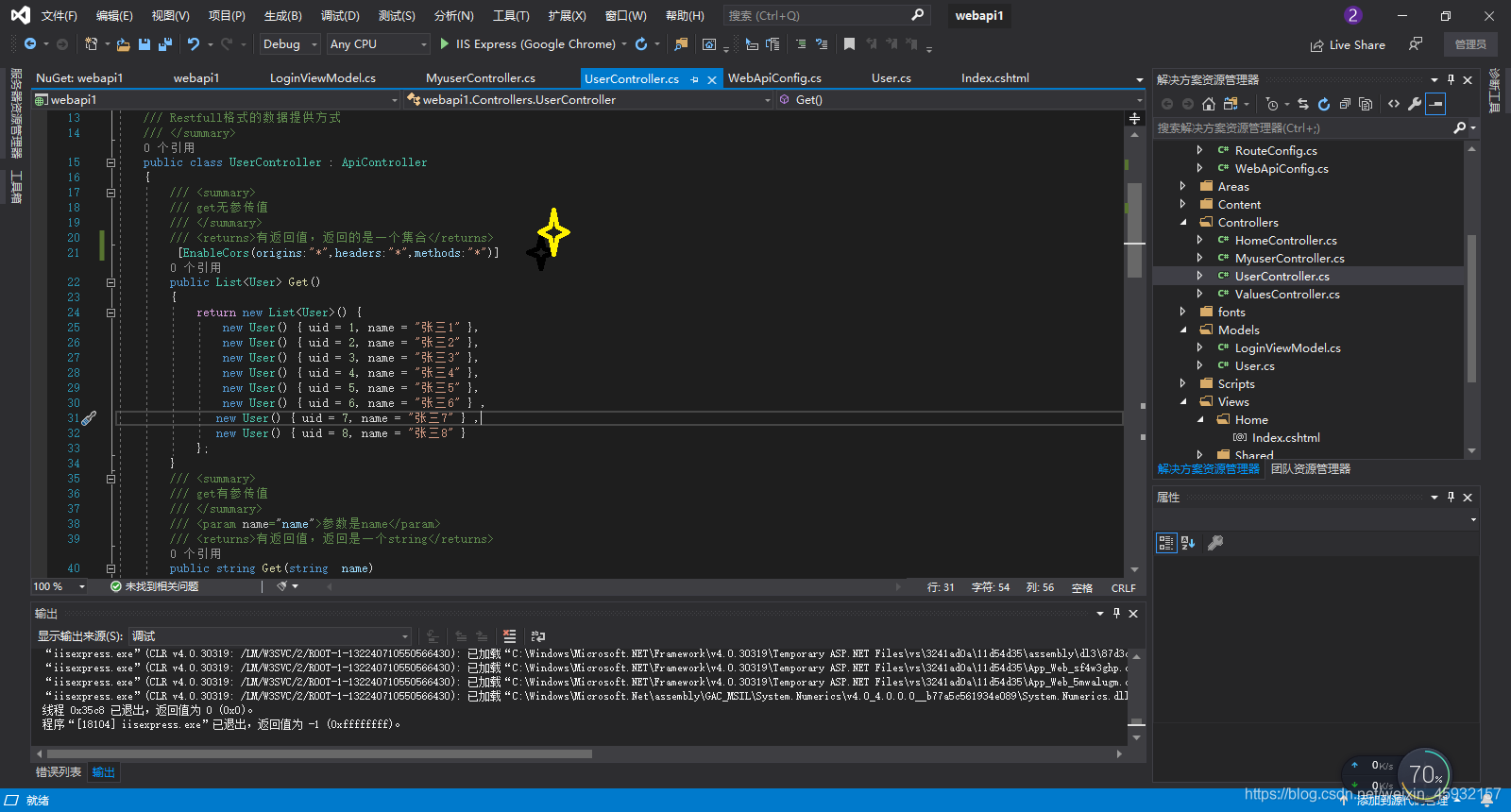1511x812 pixels.
Task: Select Alphabetical sort in Properties panel
Action: 1188,543
